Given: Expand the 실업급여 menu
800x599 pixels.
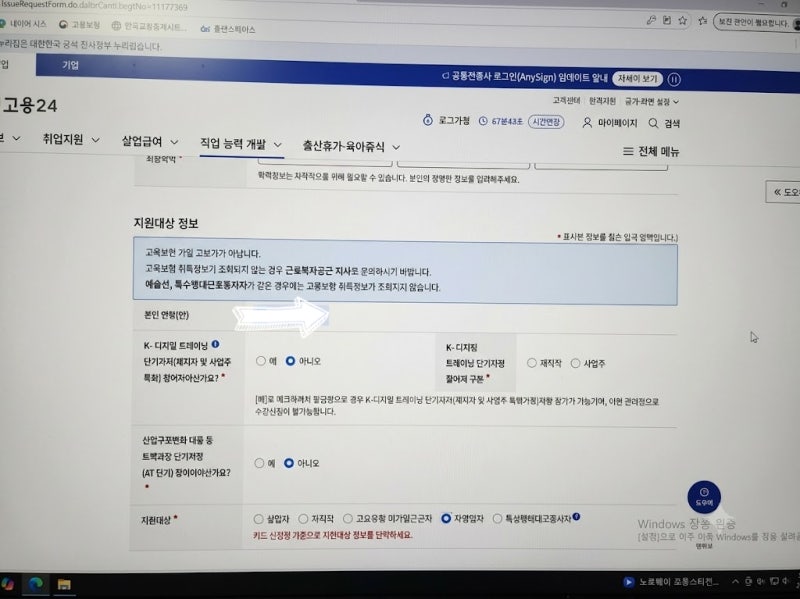Looking at the screenshot, I should (150, 141).
